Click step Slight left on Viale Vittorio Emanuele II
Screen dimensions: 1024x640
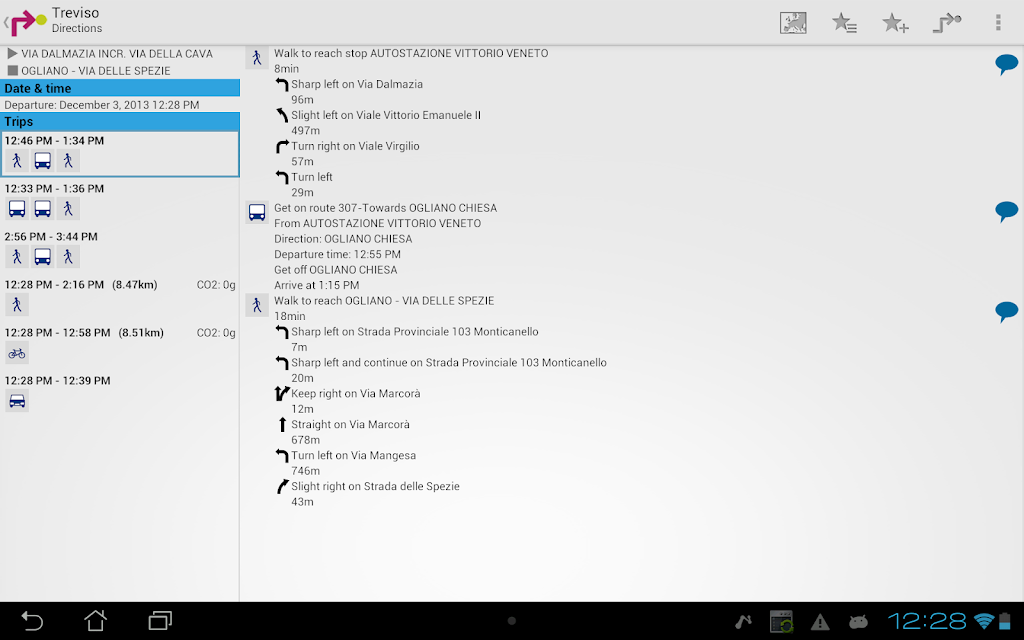click(x=386, y=115)
